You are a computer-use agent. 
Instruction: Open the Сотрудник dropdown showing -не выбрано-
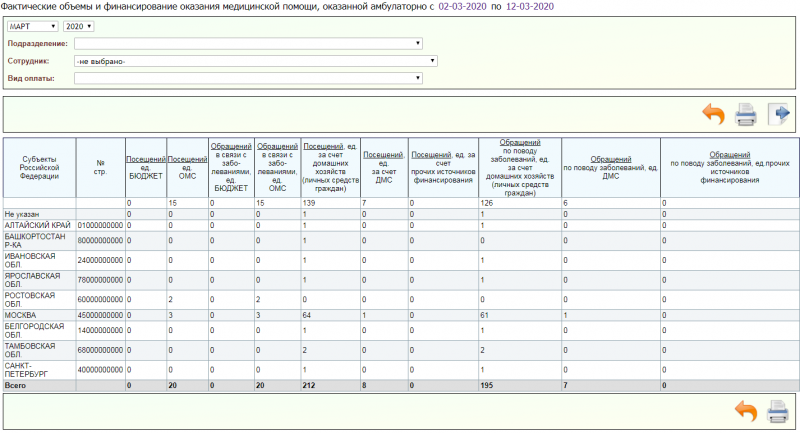(x=255, y=61)
